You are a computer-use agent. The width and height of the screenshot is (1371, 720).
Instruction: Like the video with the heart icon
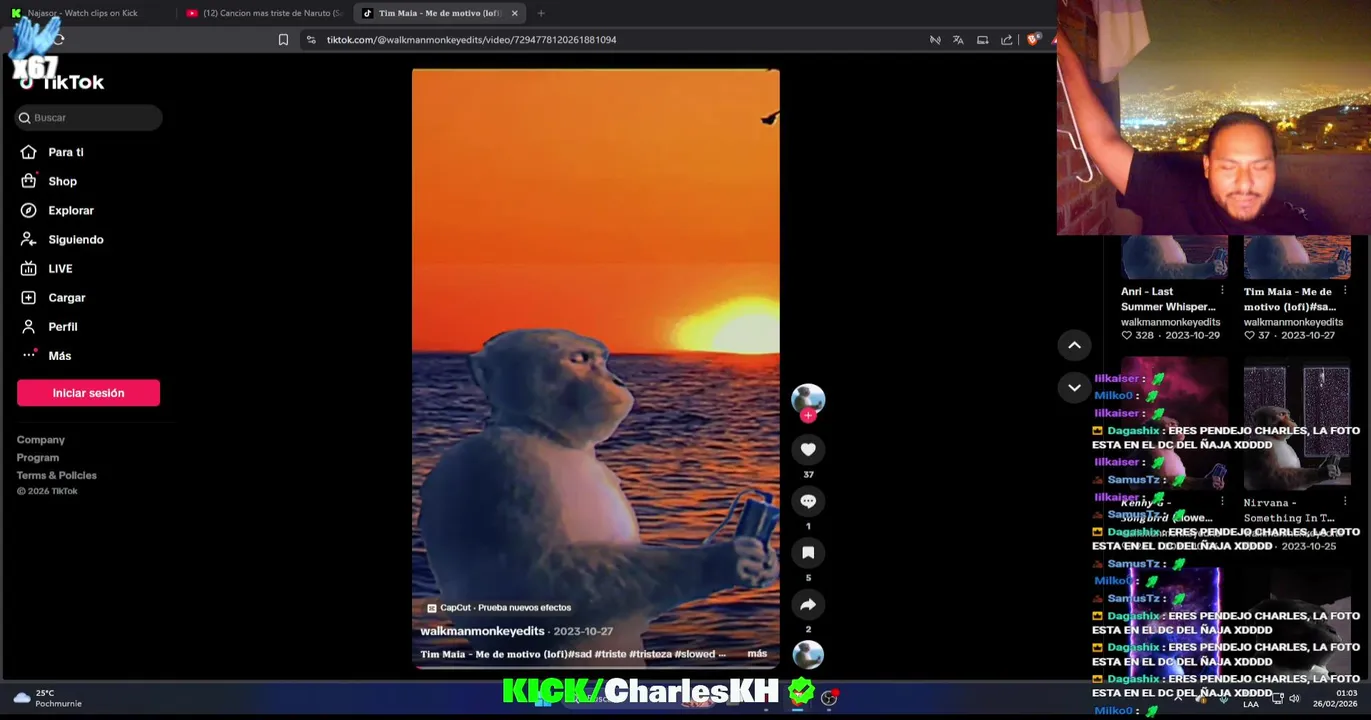(x=808, y=449)
